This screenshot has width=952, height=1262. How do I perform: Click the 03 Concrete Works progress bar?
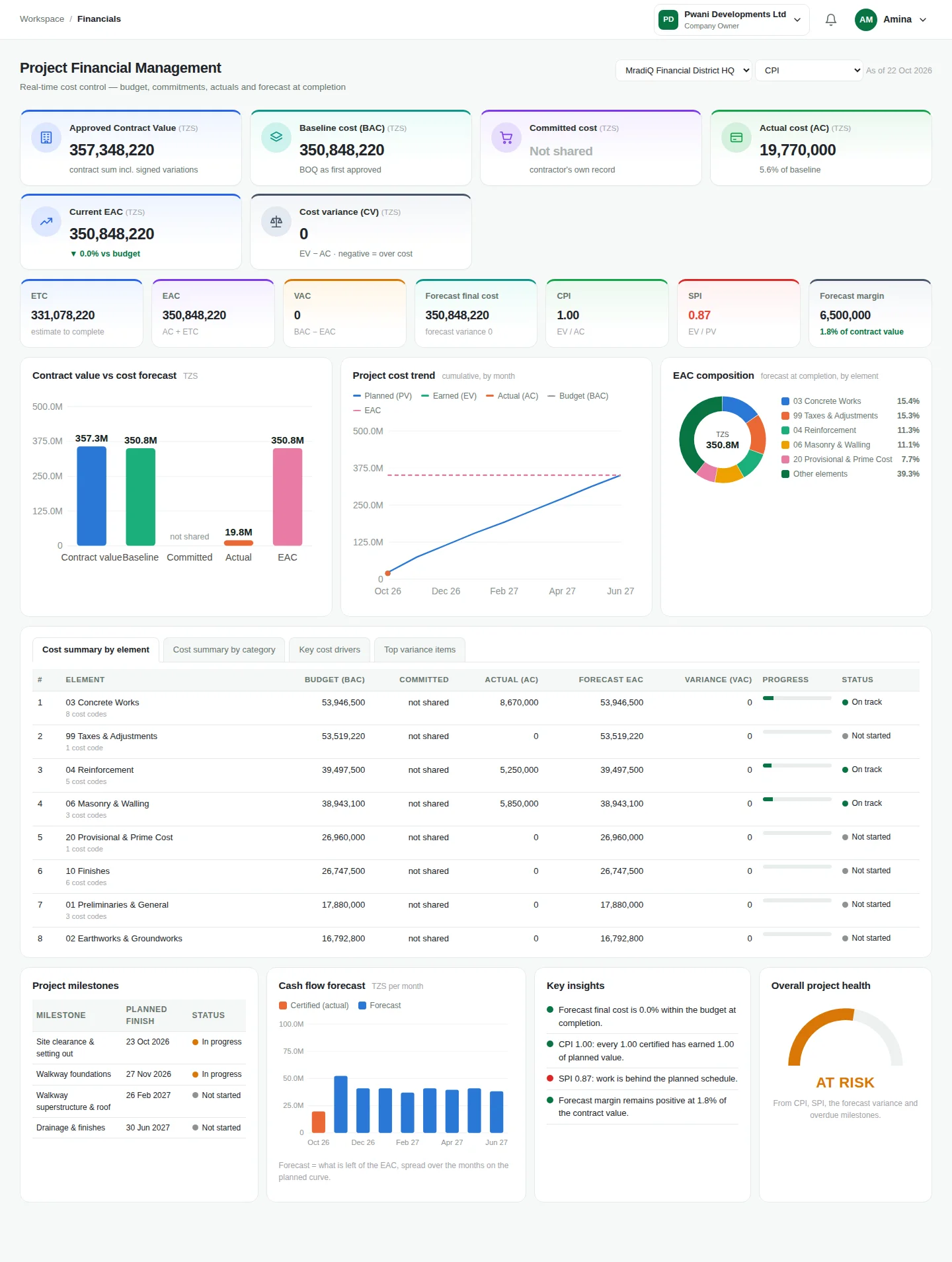point(797,698)
